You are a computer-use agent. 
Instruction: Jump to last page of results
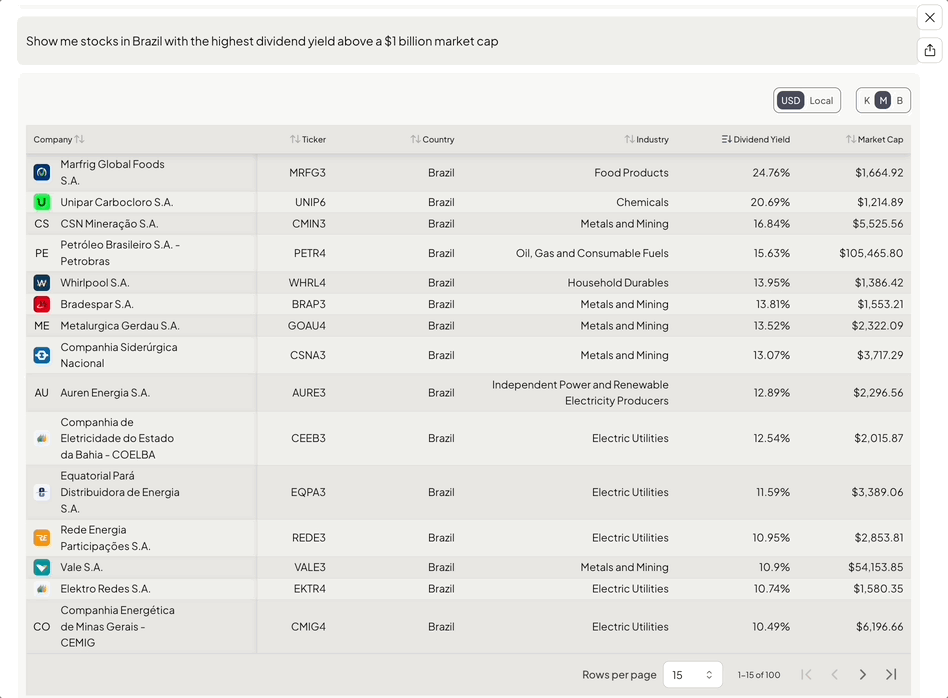pyautogui.click(x=891, y=674)
